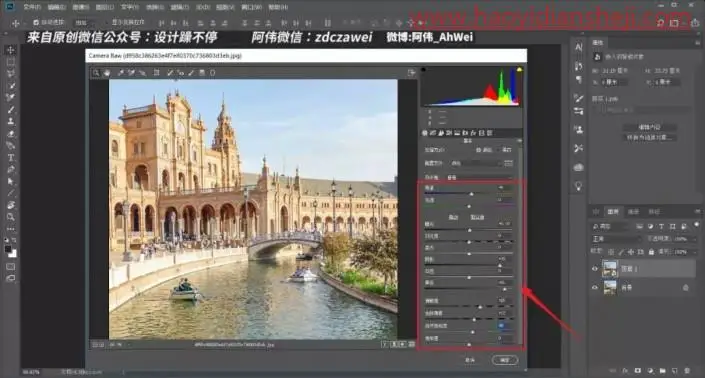Open the Edit menu
This screenshot has height=378, width=705.
pyautogui.click(x=56, y=7)
